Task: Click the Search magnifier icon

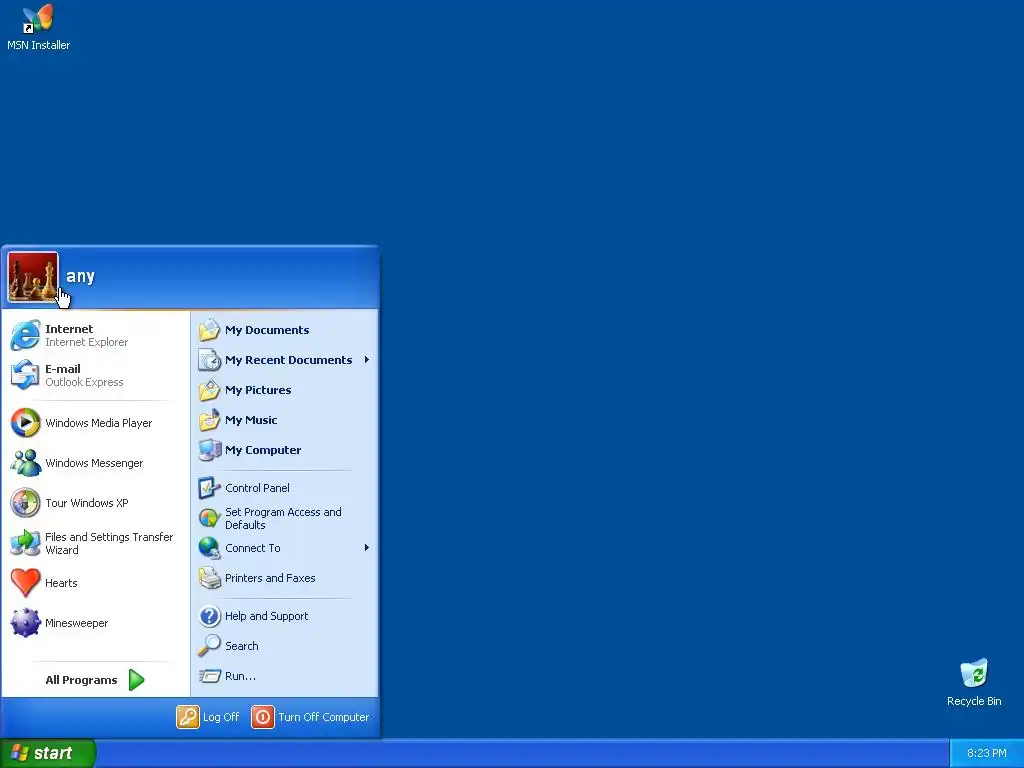Action: [x=210, y=646]
